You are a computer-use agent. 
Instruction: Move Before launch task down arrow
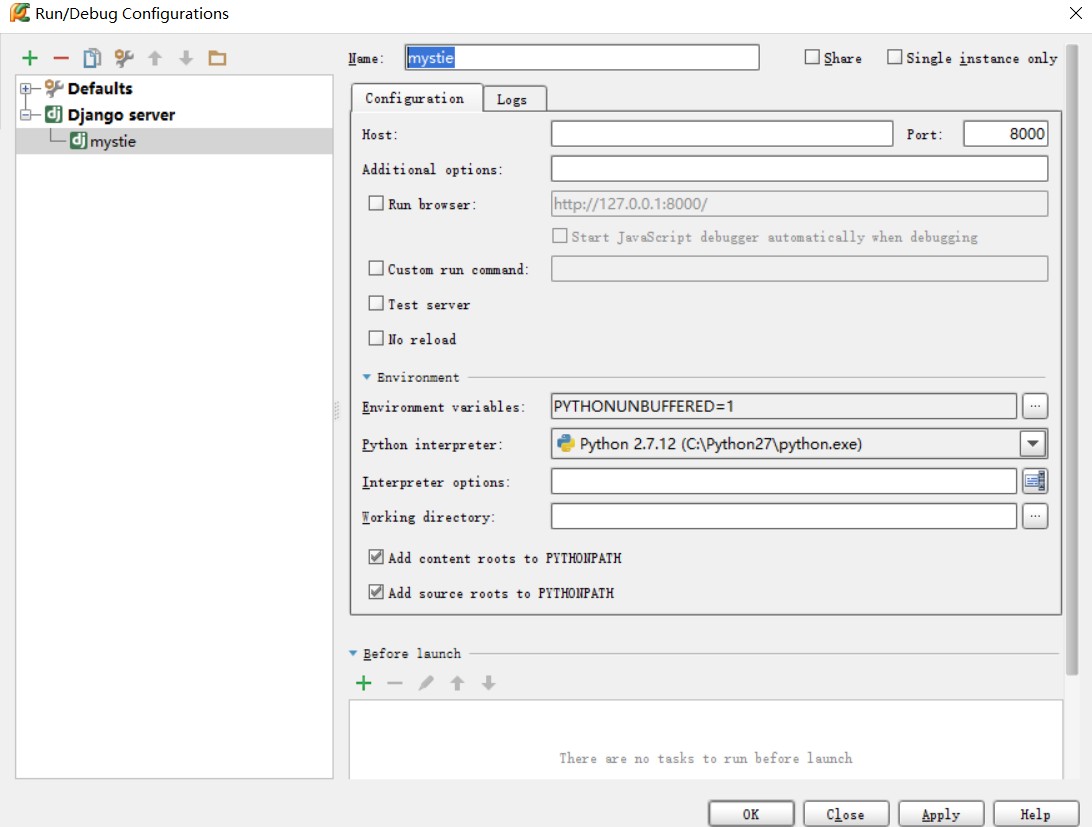coord(489,683)
